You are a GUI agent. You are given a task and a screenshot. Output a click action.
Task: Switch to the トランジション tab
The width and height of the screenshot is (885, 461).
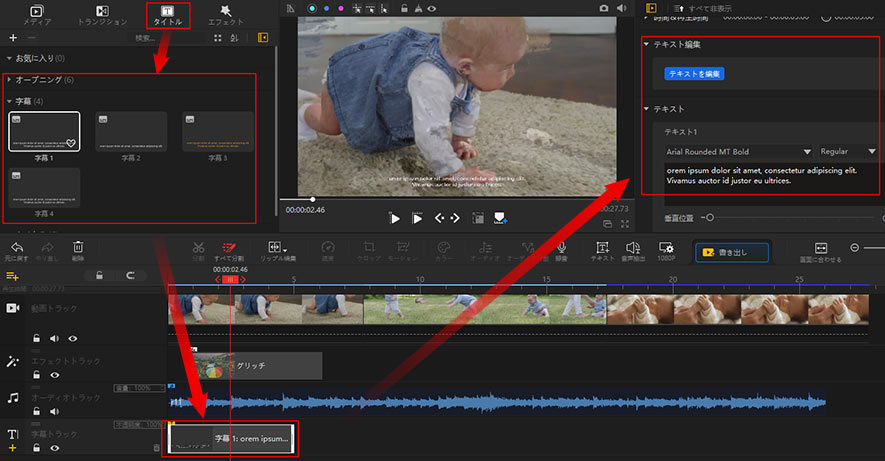tap(102, 16)
